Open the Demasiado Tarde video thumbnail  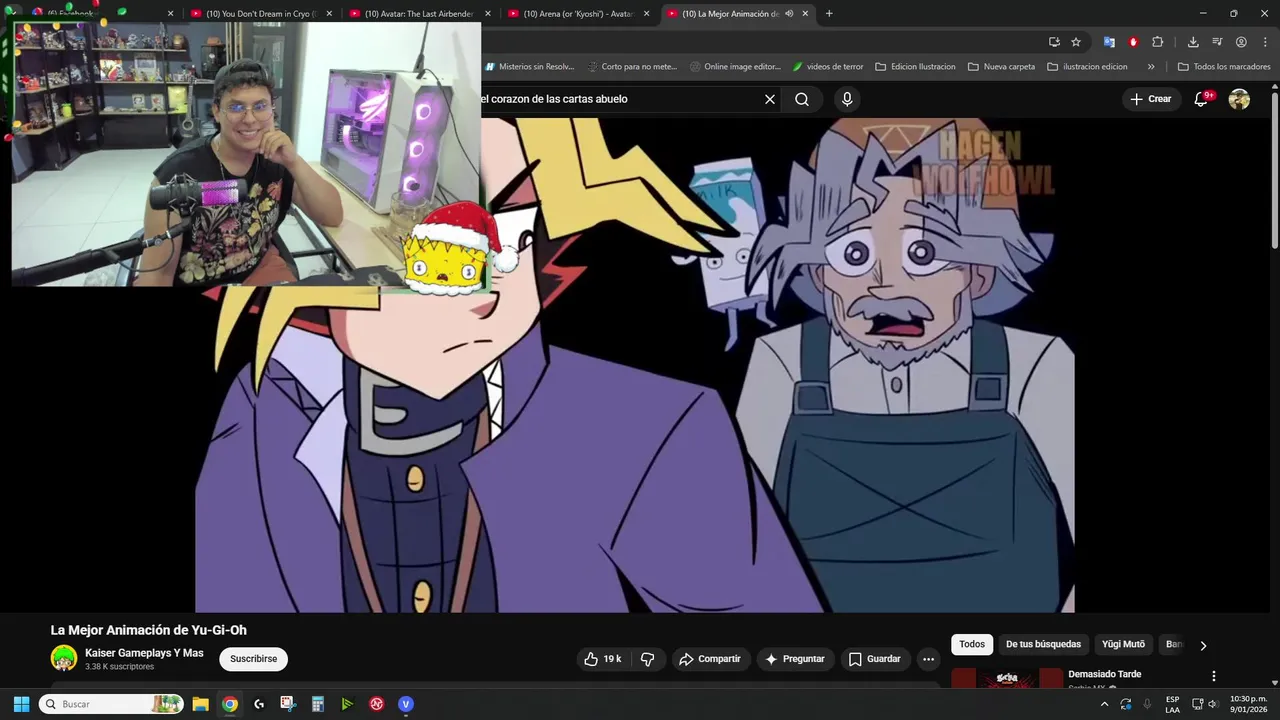point(1006,679)
